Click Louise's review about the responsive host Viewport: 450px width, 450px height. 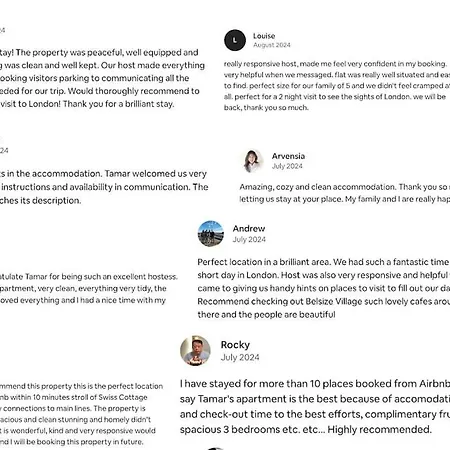coord(337,86)
